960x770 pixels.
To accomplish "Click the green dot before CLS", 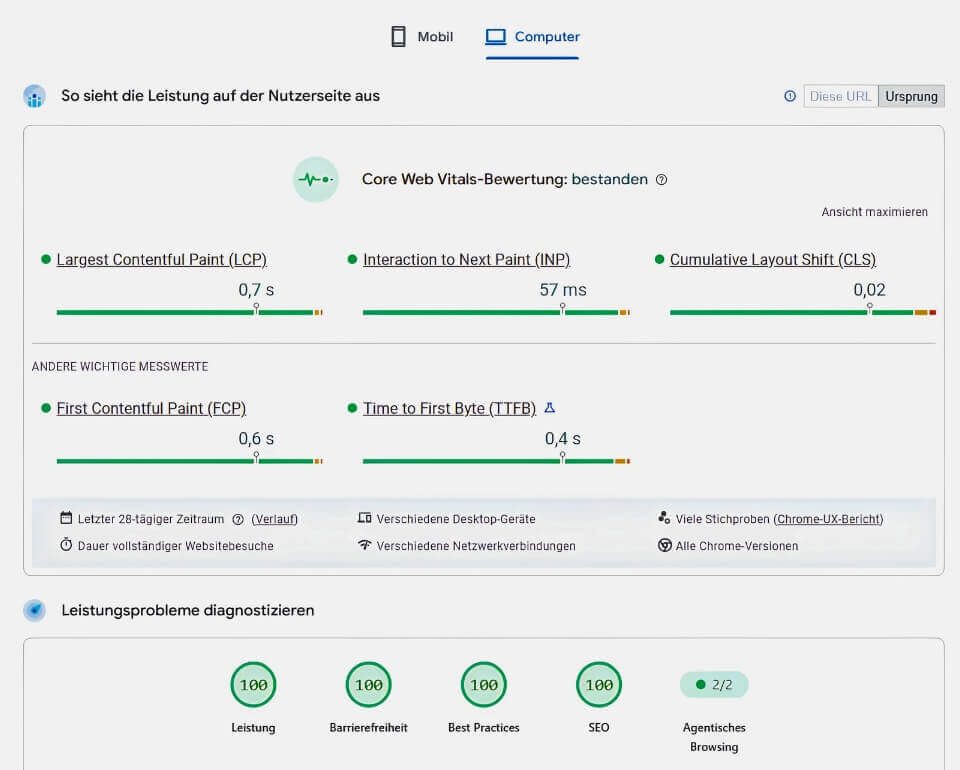I will (x=659, y=260).
